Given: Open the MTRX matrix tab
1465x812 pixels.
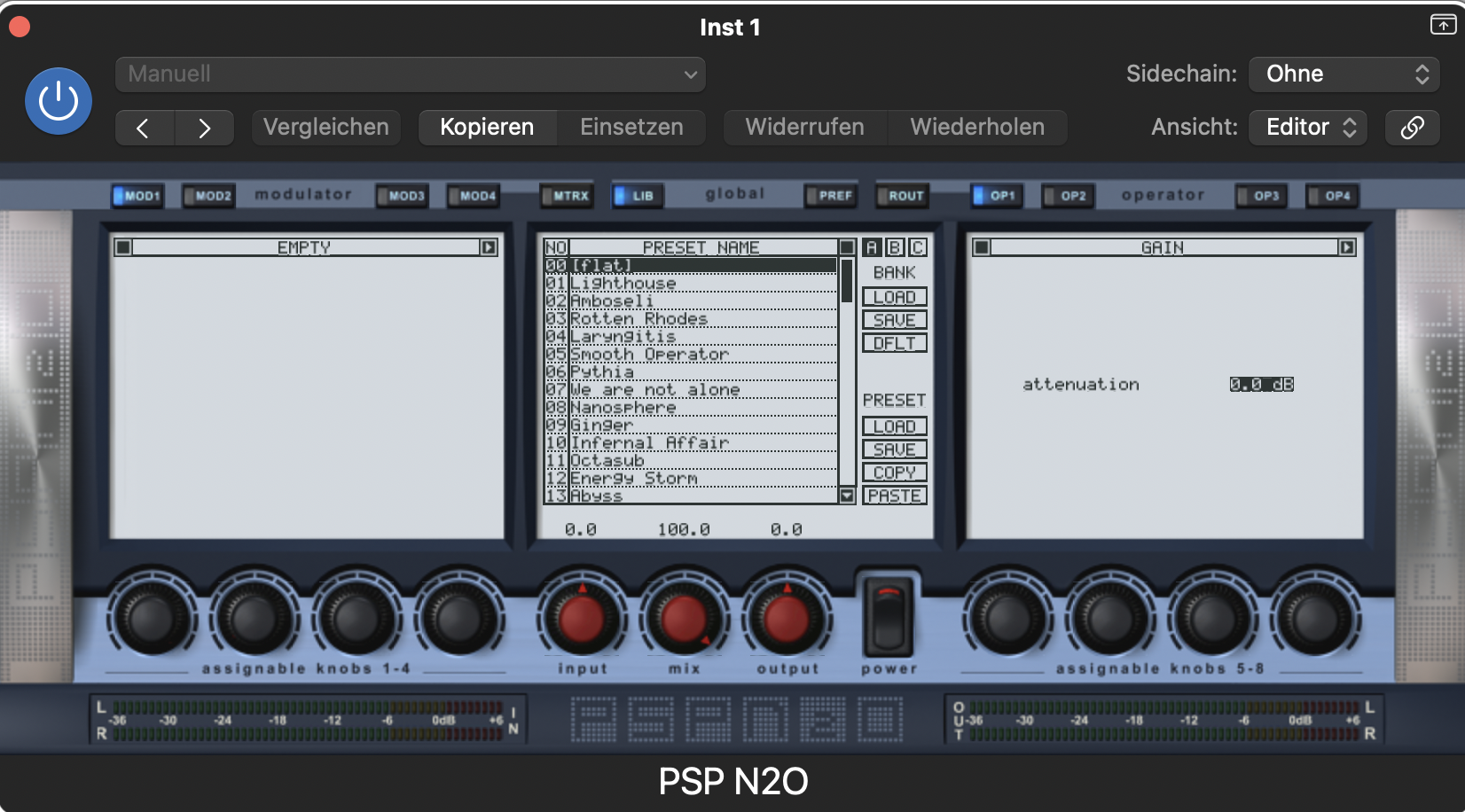Looking at the screenshot, I should pyautogui.click(x=566, y=195).
